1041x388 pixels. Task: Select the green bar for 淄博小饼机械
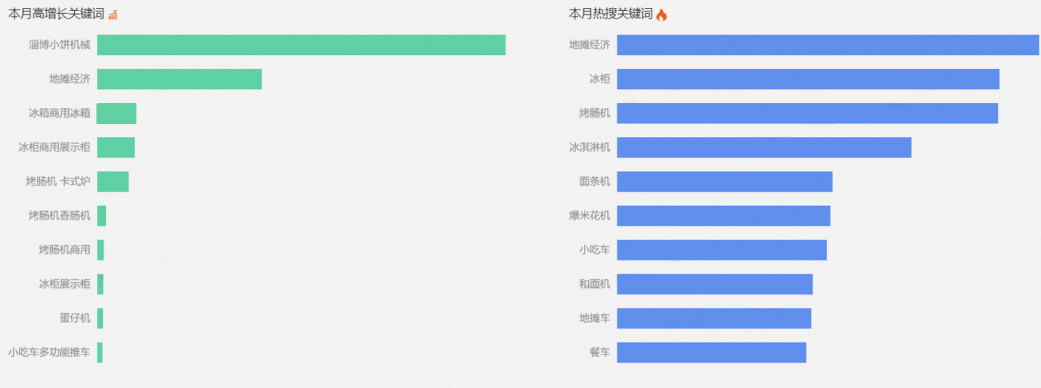coord(301,45)
